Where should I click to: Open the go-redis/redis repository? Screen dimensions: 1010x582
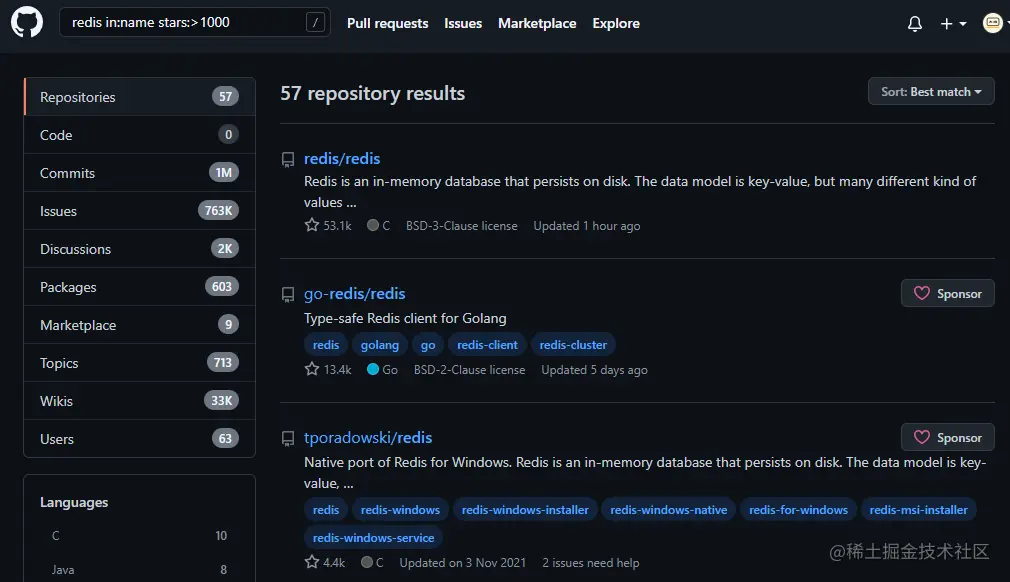[x=354, y=294]
